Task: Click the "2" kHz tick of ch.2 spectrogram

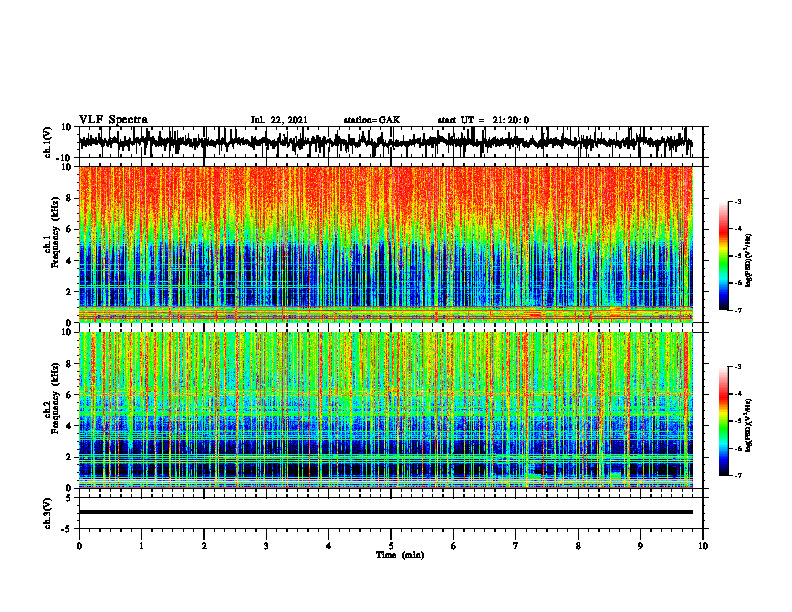Action: [x=70, y=457]
